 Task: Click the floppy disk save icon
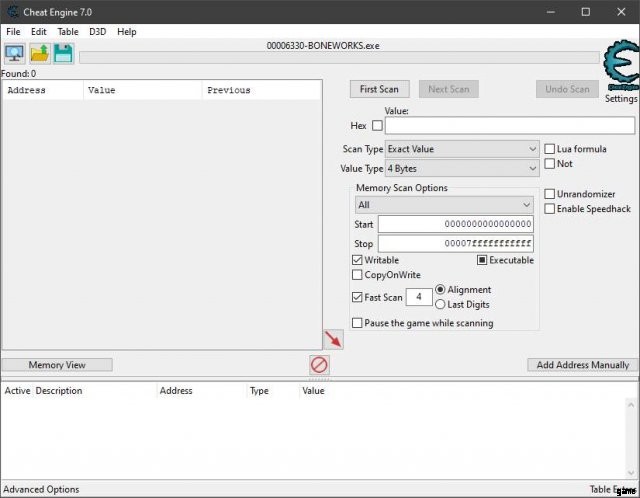coord(63,54)
